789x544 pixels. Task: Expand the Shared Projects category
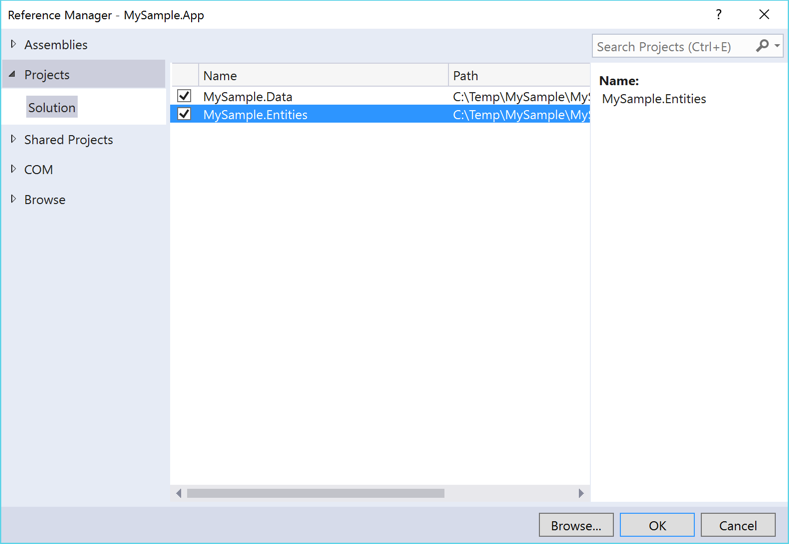coord(13,140)
